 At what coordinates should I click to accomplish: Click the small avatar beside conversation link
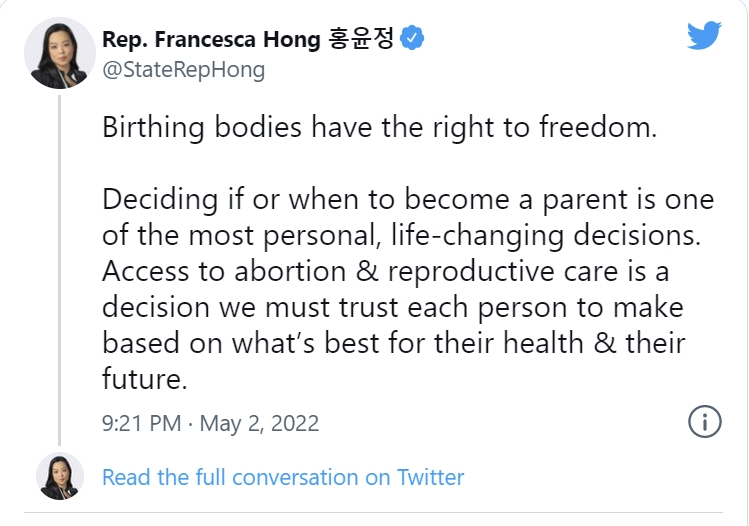coord(60,476)
